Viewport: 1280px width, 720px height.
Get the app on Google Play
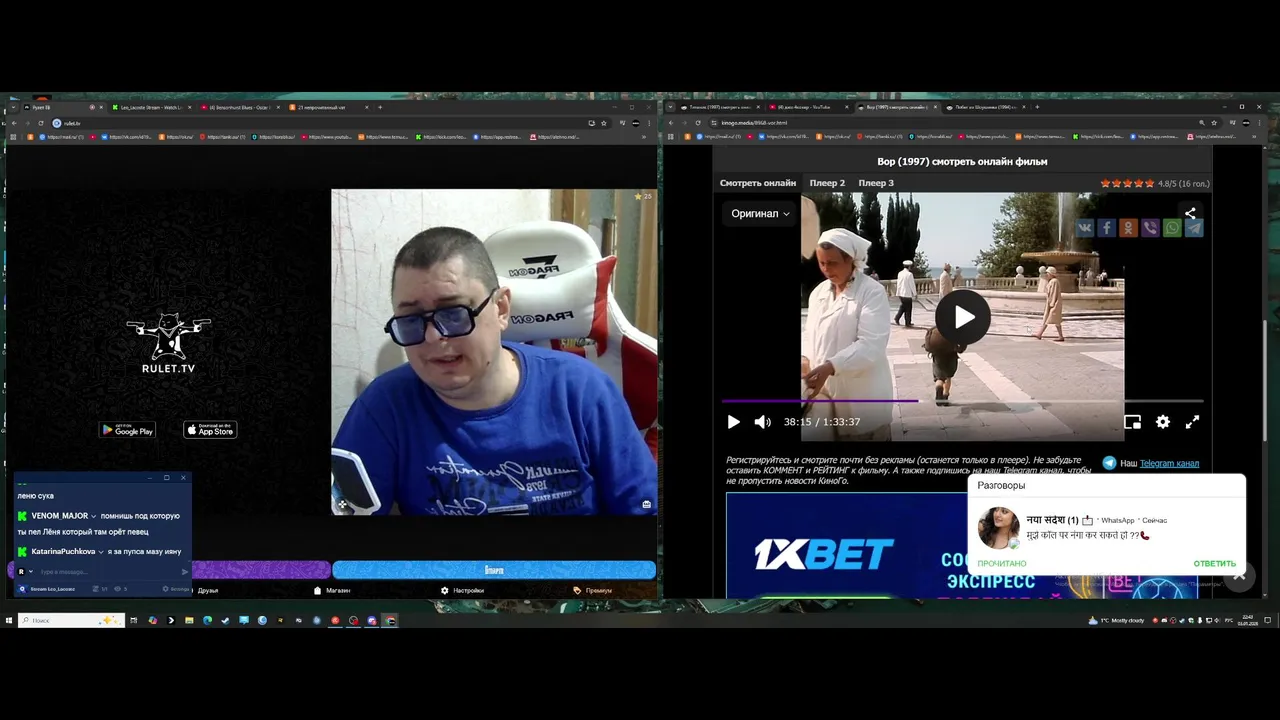pyautogui.click(x=127, y=430)
